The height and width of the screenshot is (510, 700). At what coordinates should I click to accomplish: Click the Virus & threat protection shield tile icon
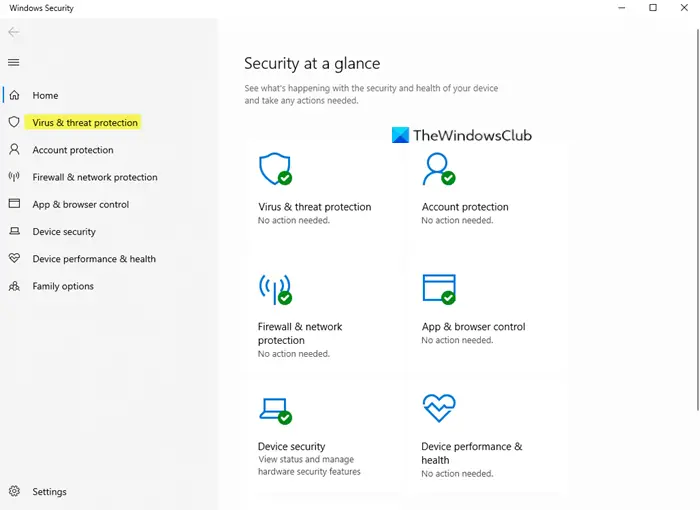[274, 169]
